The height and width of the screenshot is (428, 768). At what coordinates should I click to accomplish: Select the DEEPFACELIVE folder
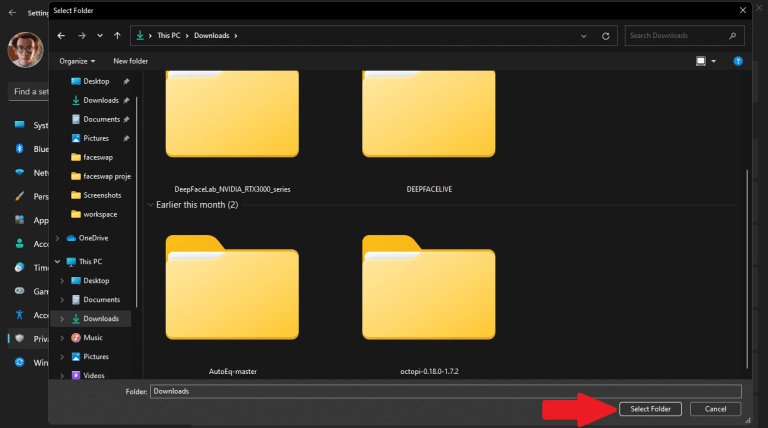coord(429,131)
